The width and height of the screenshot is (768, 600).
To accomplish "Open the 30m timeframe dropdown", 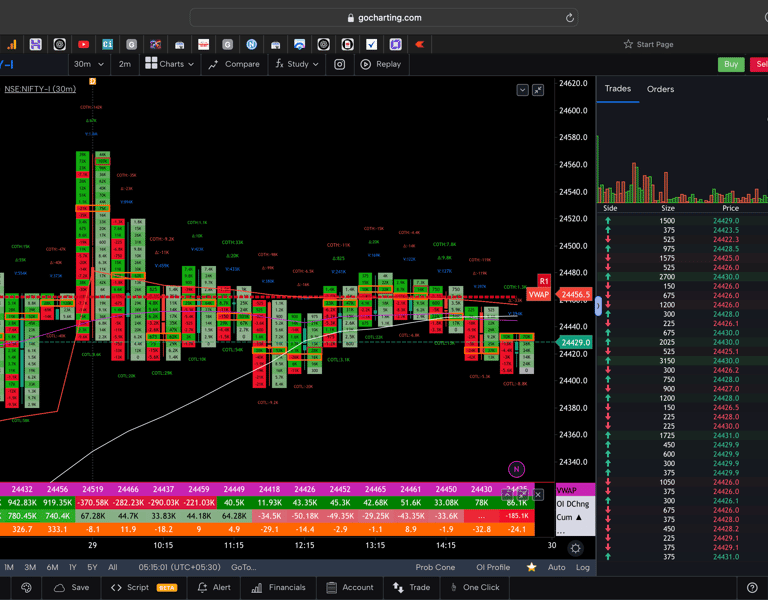I will 89,64.
